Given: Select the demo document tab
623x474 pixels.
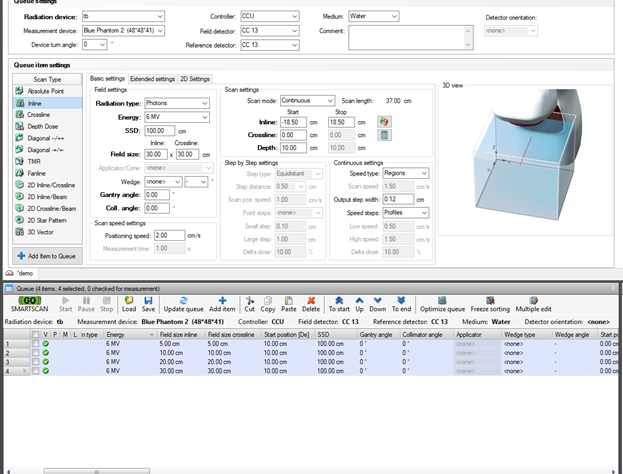Looking at the screenshot, I should (x=21, y=273).
